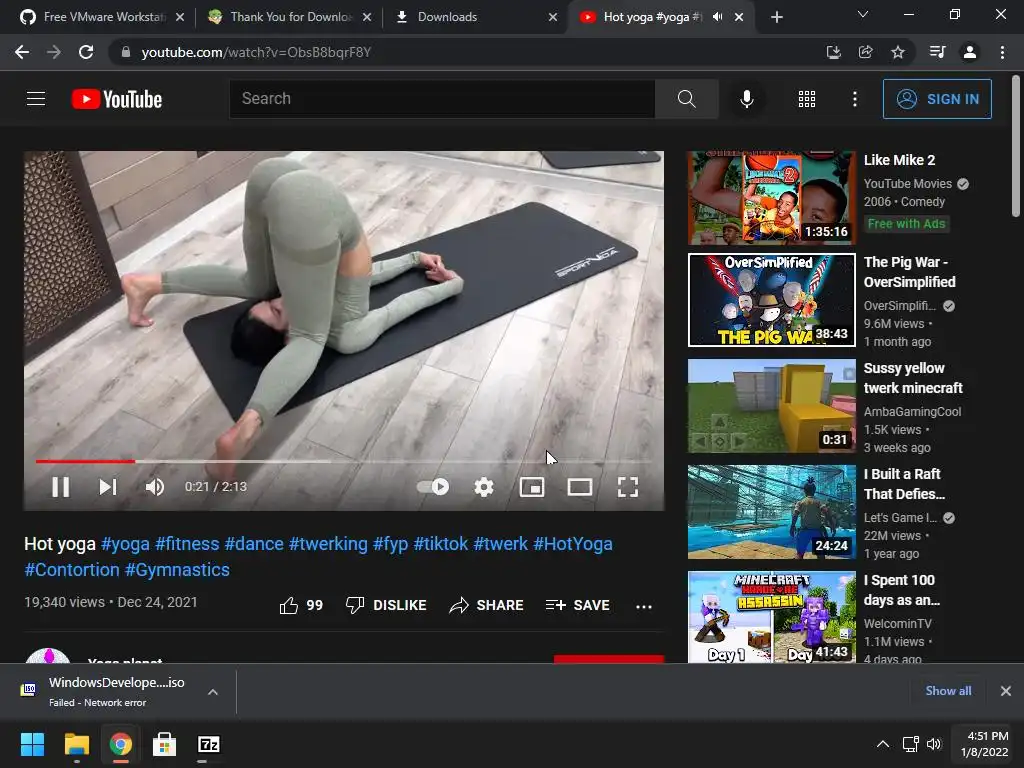This screenshot has width=1024, height=768.
Task: Open the YouTube hamburger guide menu
Action: click(36, 99)
